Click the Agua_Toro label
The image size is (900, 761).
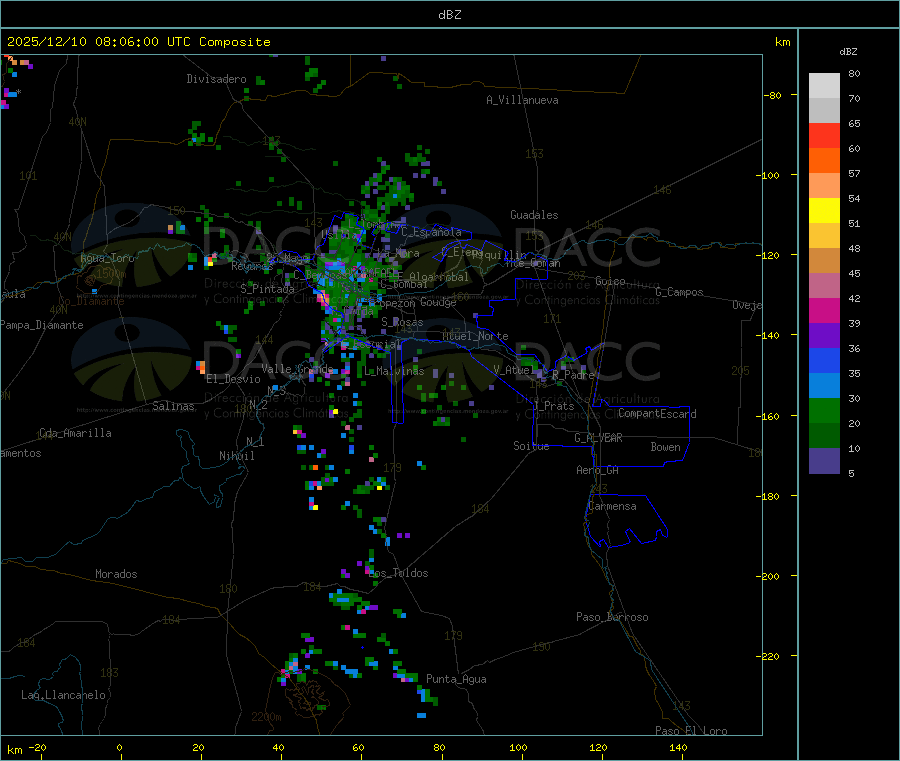(x=107, y=258)
